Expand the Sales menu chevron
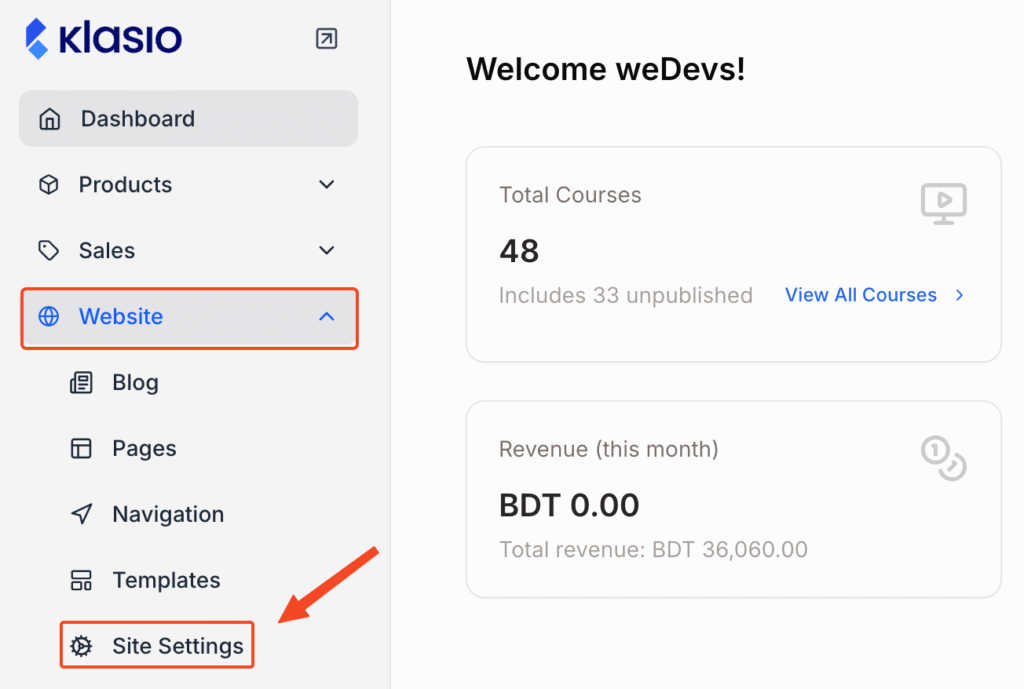 point(326,251)
